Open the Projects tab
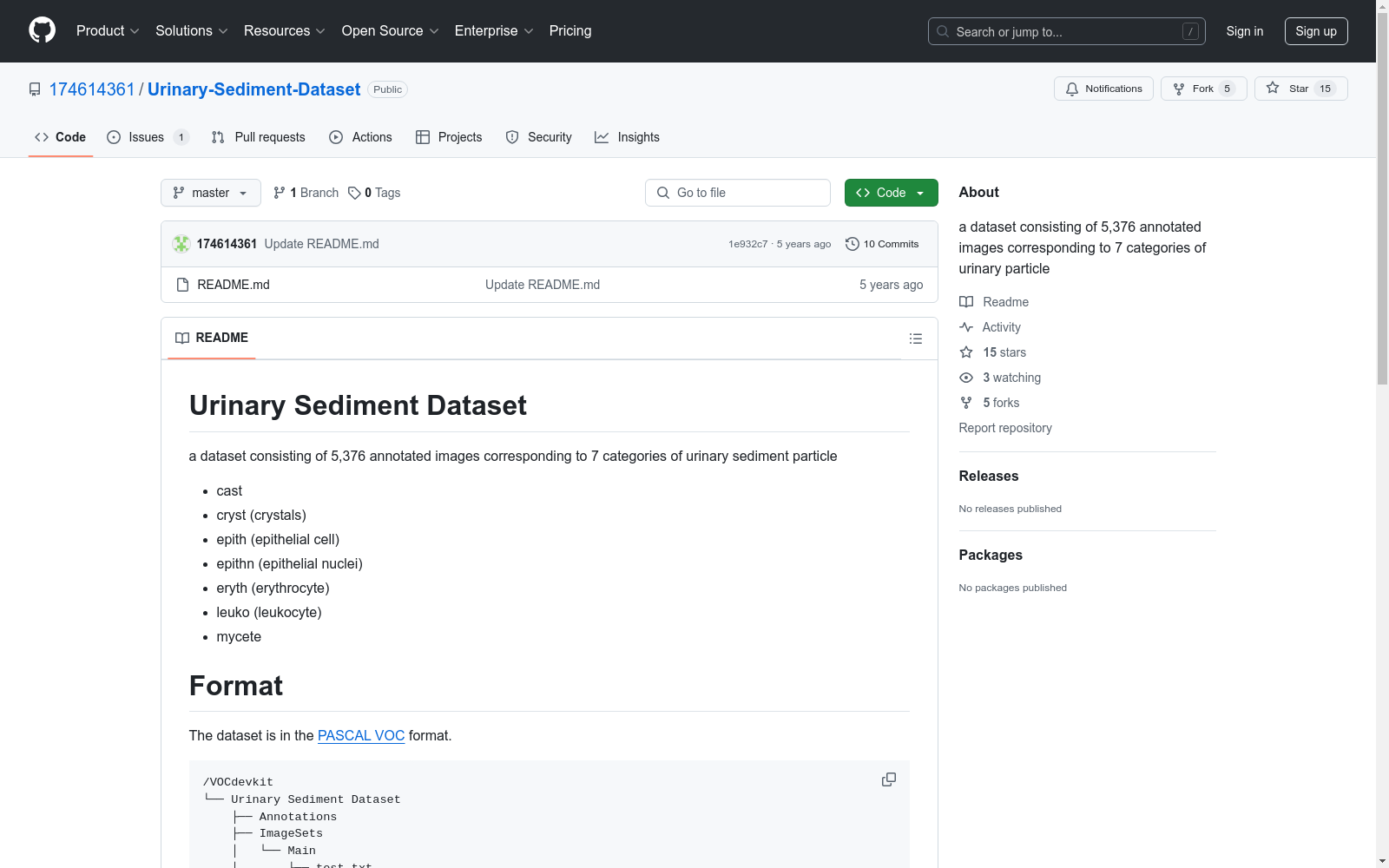1389x868 pixels. 449,137
